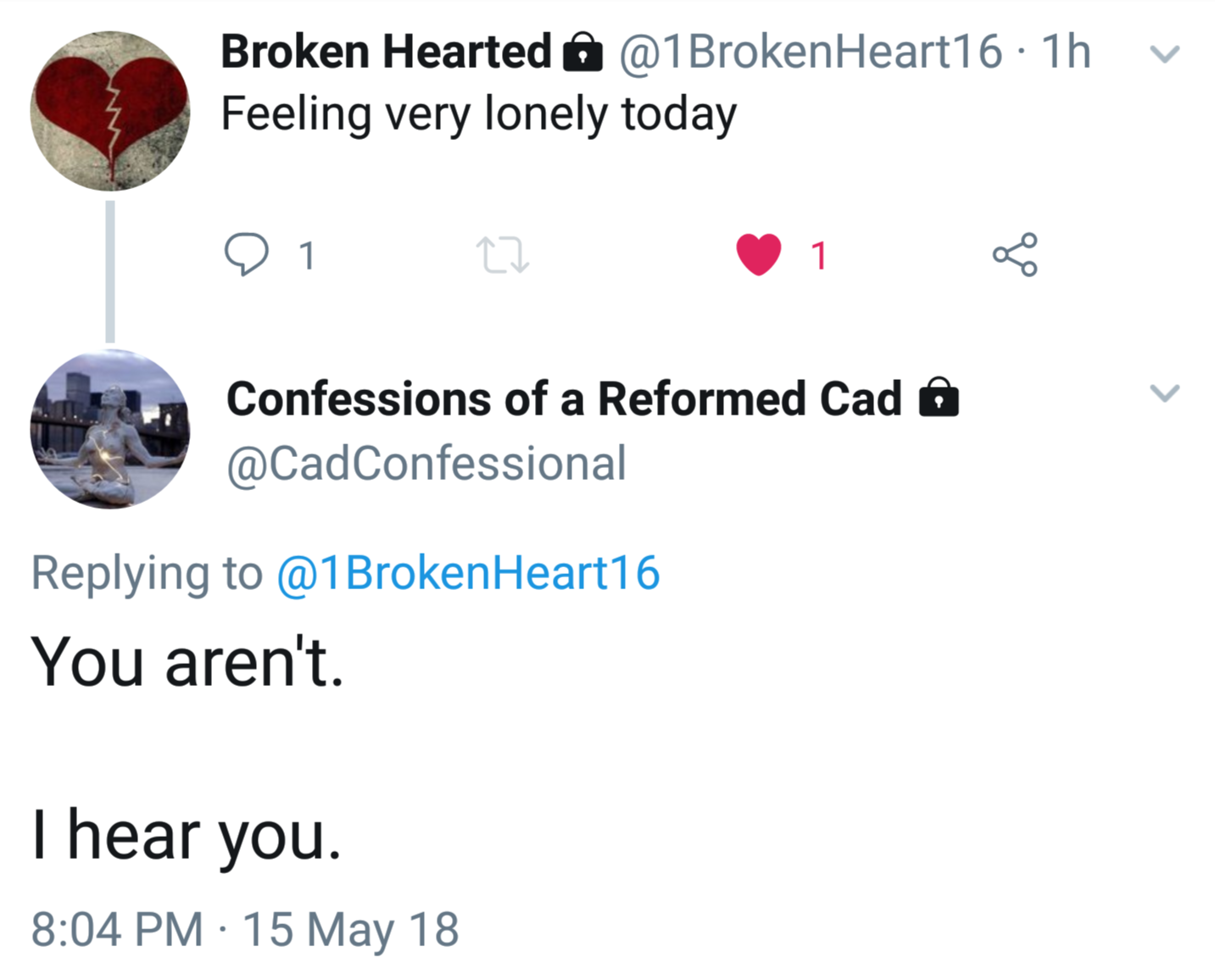This screenshot has height=980, width=1215.
Task: Retweet the "Feeling very lonely today" tweet
Action: [x=503, y=255]
